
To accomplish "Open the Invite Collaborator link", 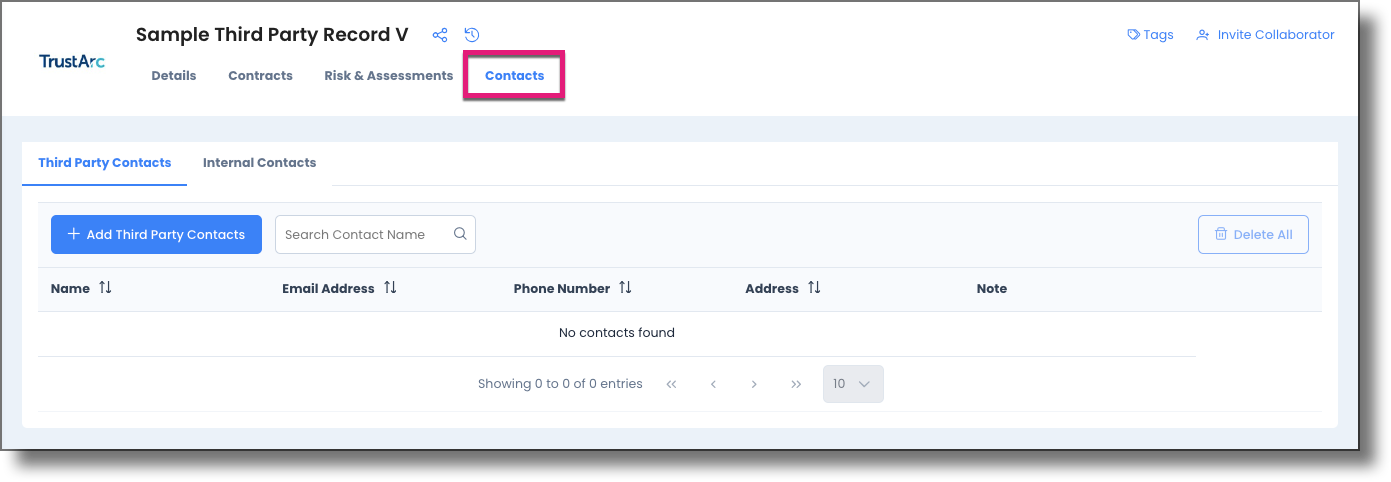I will click(1265, 35).
